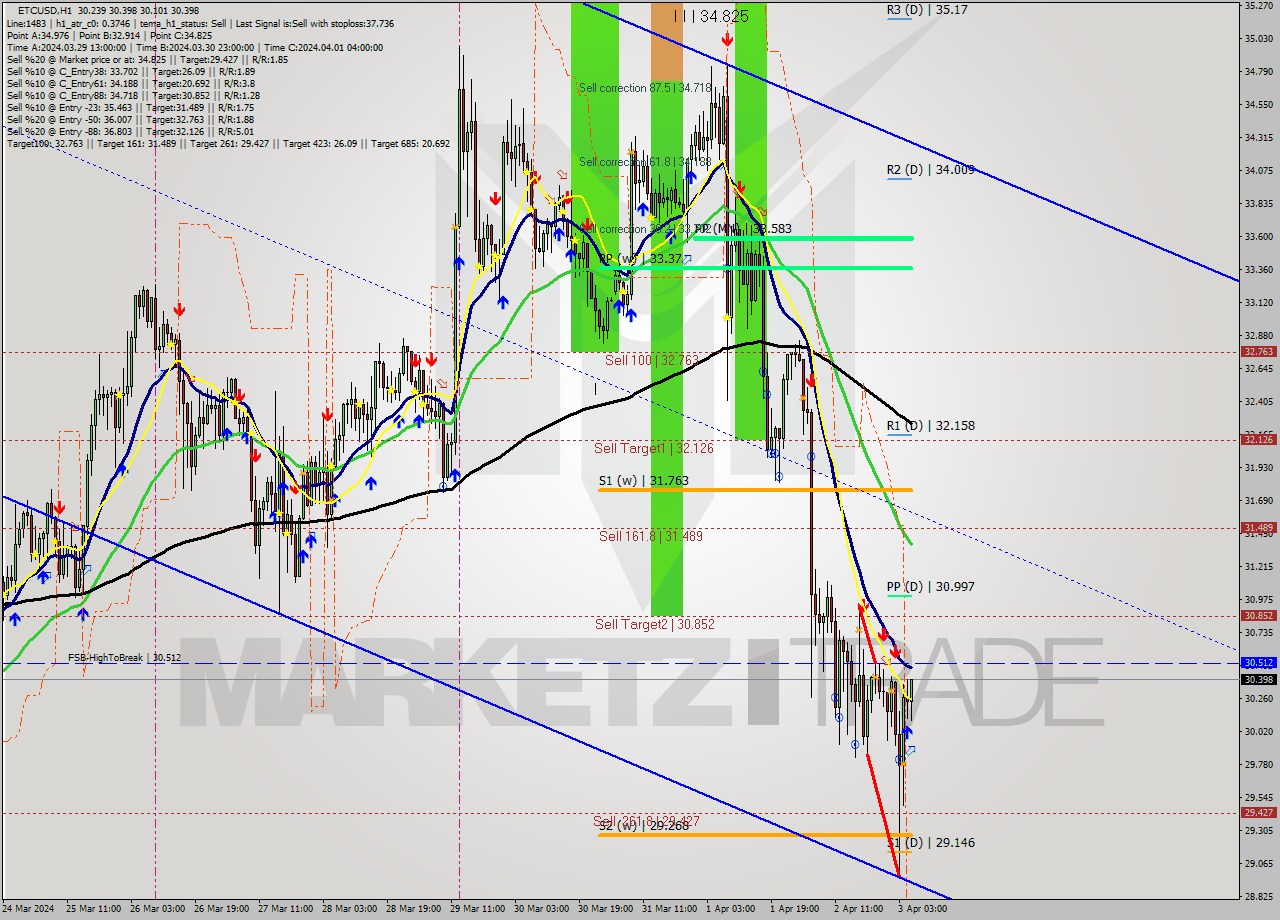This screenshot has height=920, width=1280.
Task: Click the 'Sell 161.8 | 31.489' chart label
Action: (651, 536)
